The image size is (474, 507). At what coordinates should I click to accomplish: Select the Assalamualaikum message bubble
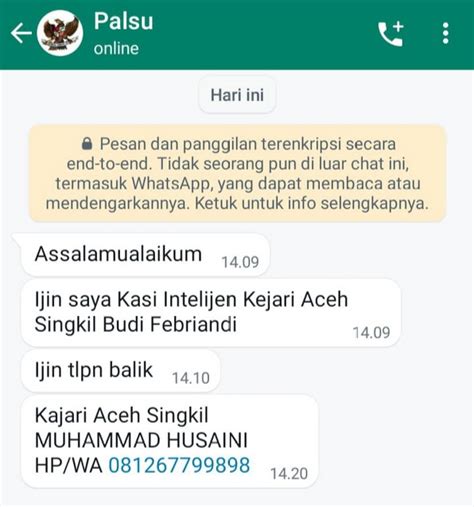pyautogui.click(x=145, y=255)
